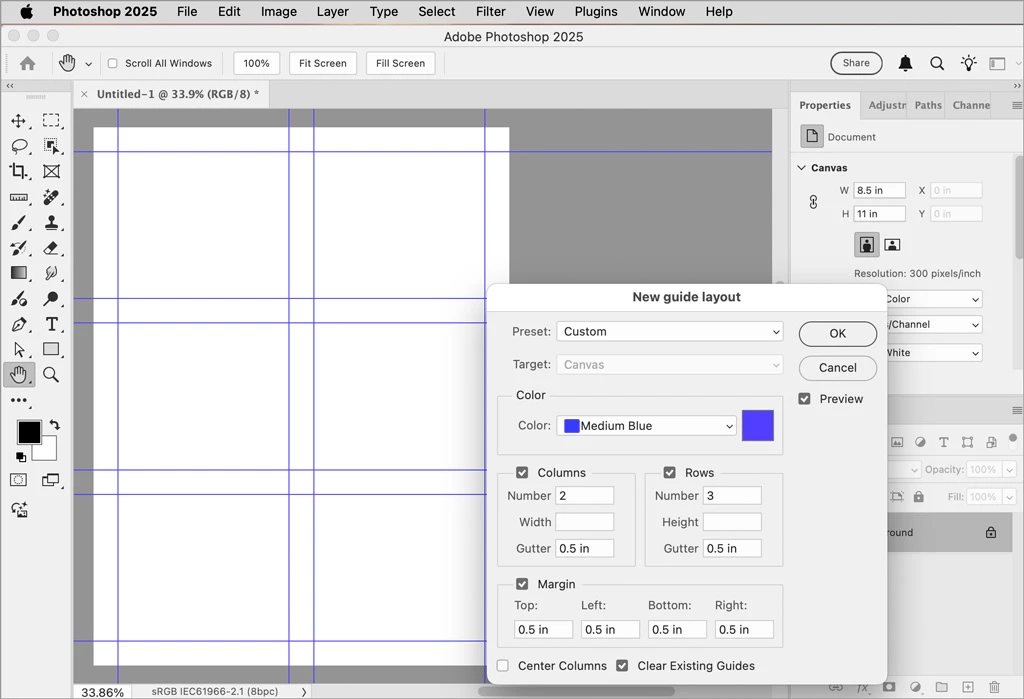Open the Apple menu
The height and width of the screenshot is (699, 1024).
(26, 12)
